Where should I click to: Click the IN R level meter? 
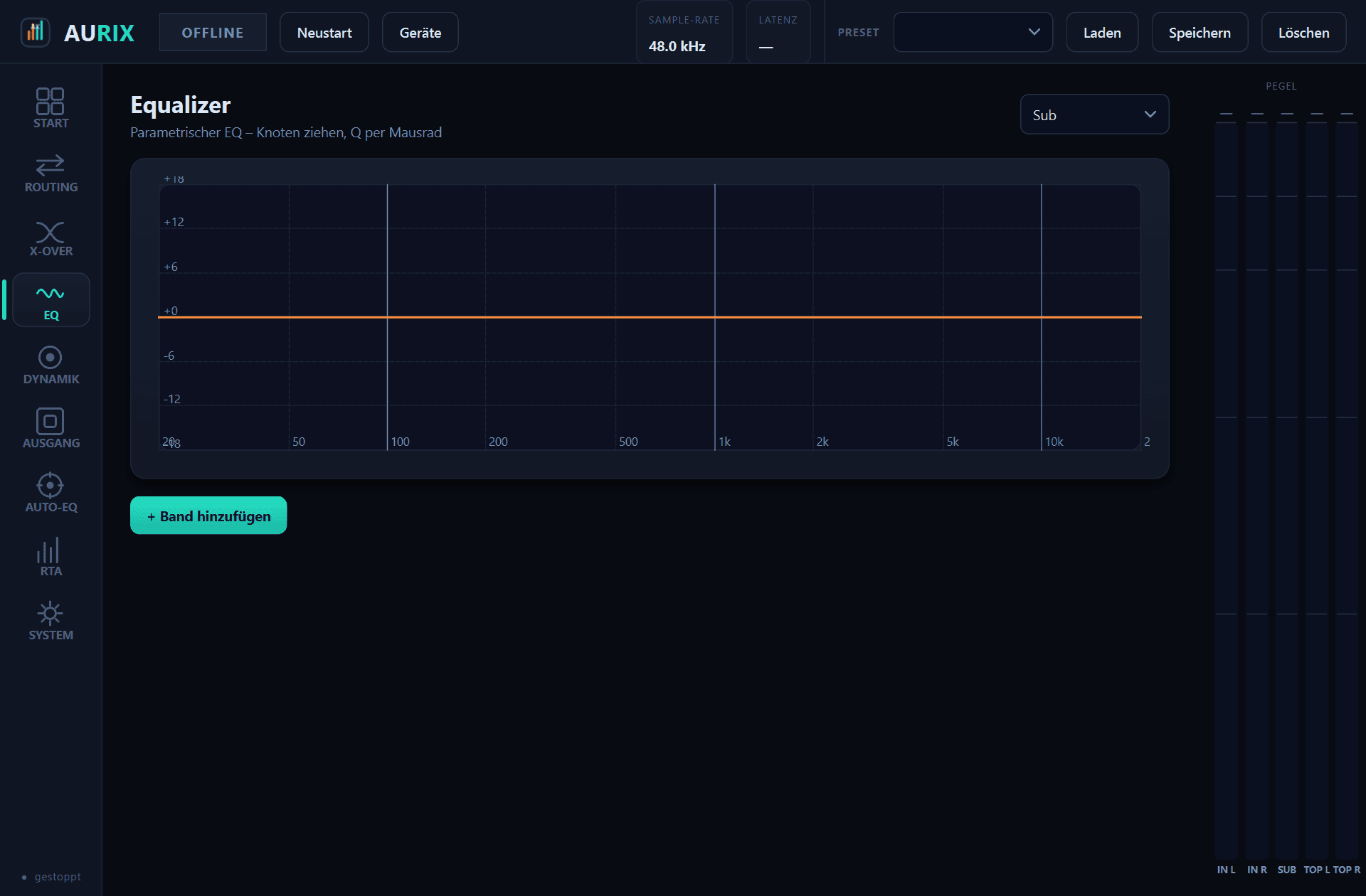[1256, 491]
